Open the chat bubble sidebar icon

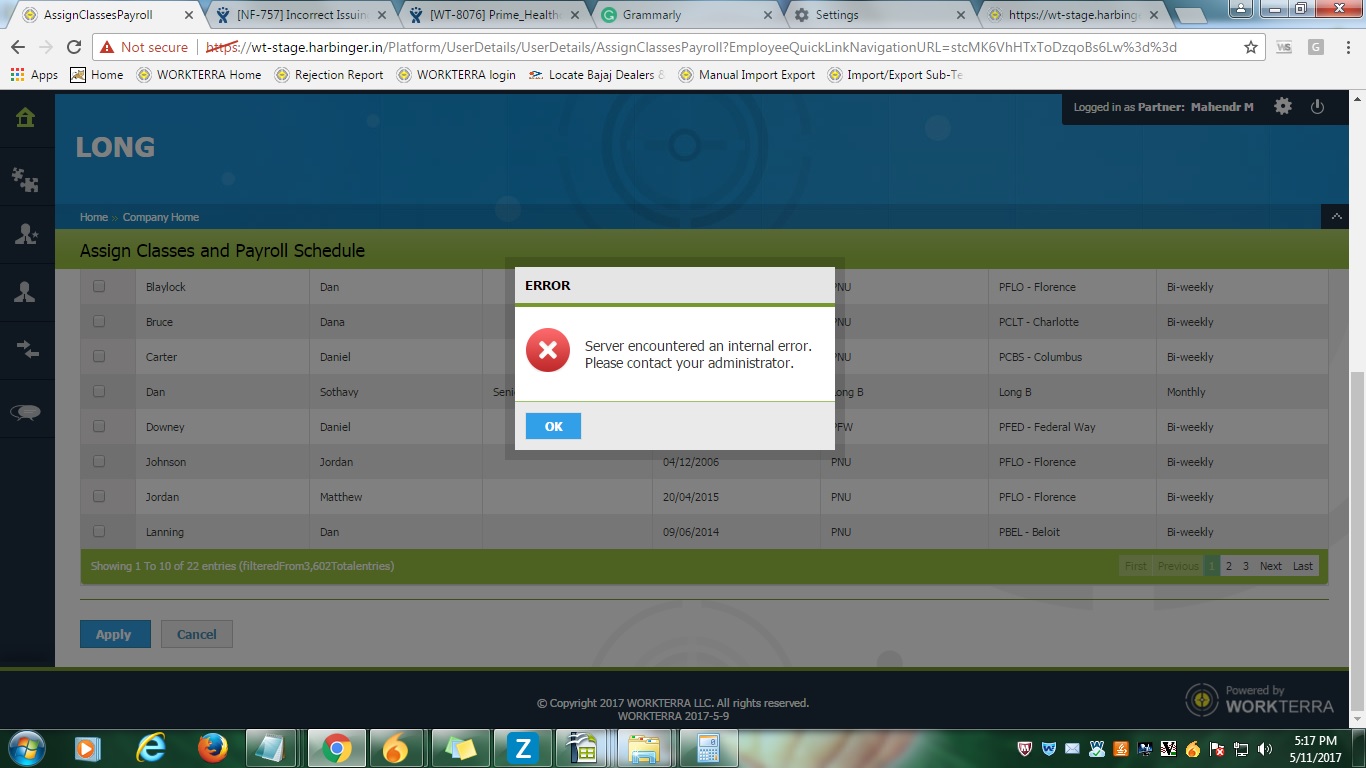[26, 412]
